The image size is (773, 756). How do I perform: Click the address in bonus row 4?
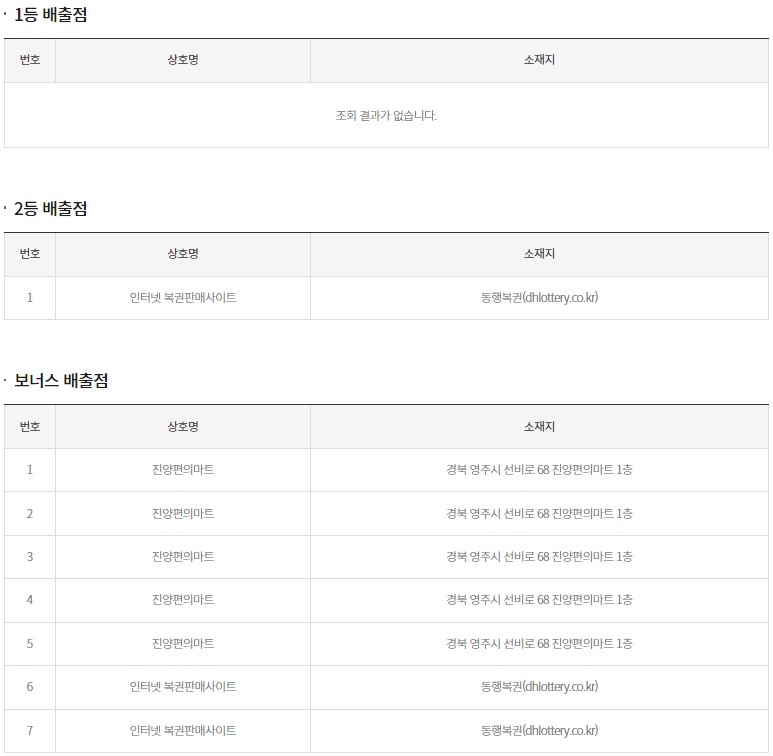(539, 600)
